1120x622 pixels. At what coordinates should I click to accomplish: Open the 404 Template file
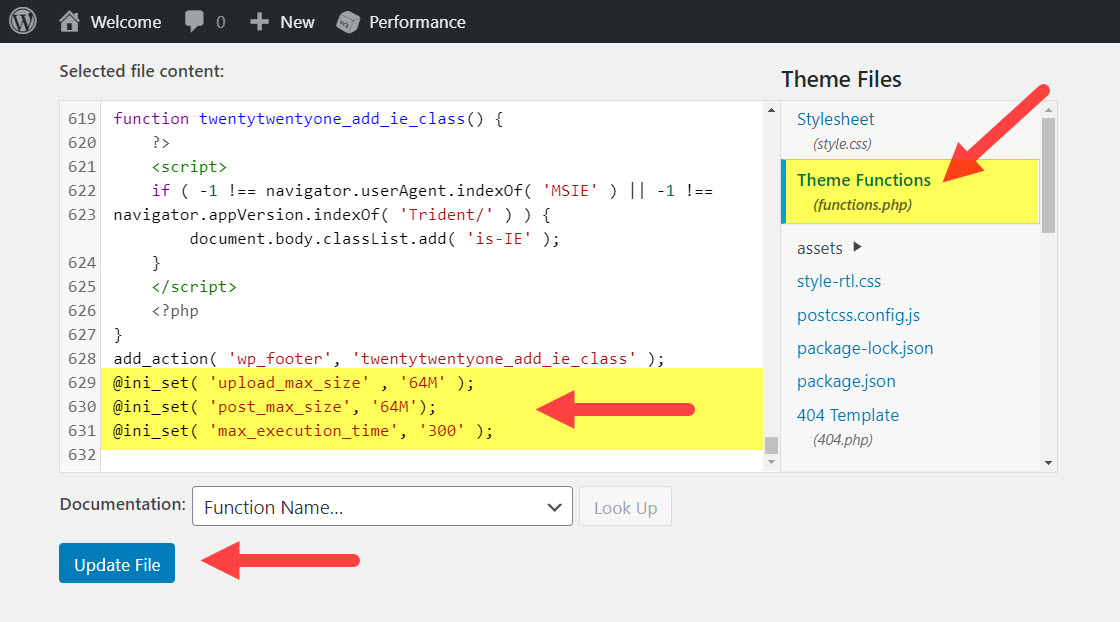point(847,414)
